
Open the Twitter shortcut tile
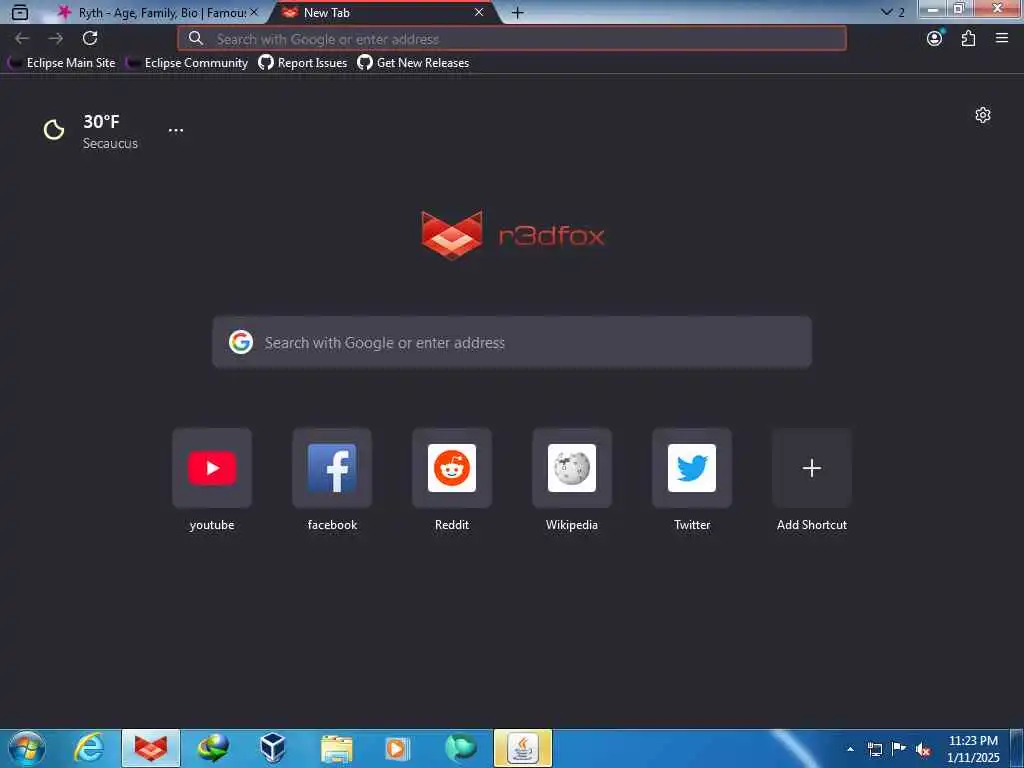[x=692, y=468]
